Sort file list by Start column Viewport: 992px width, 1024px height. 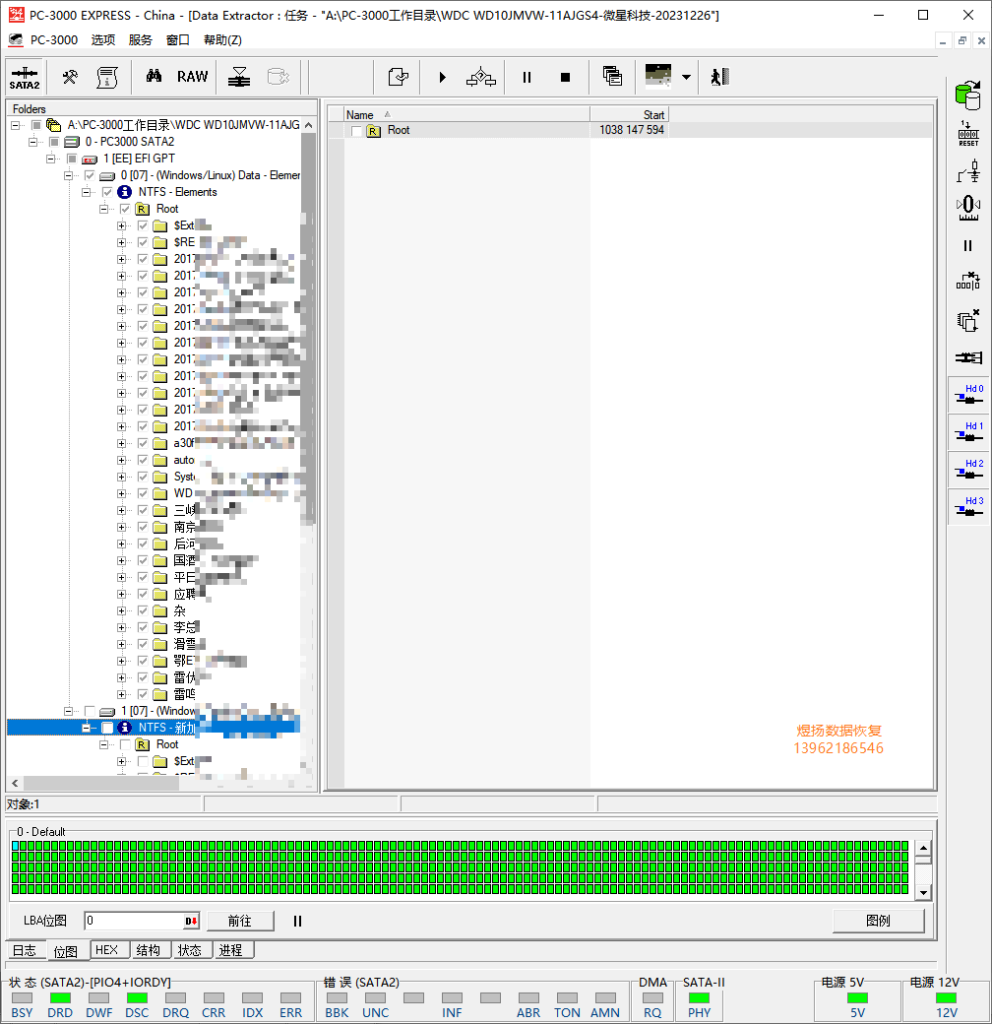pos(629,114)
